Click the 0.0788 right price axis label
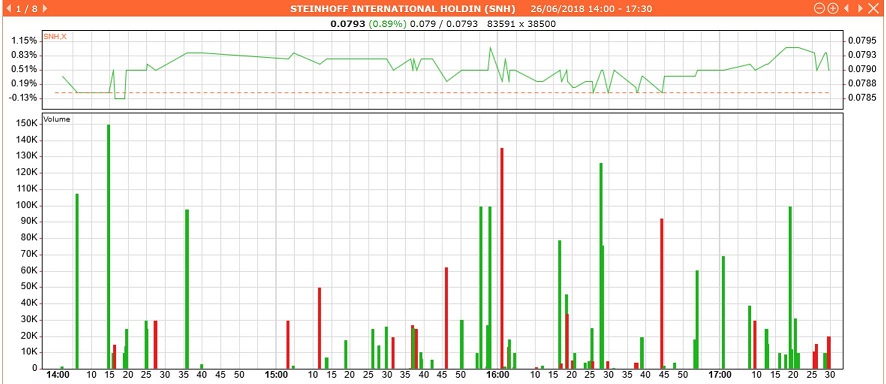Viewport: 886px width, 384px height. coord(862,84)
